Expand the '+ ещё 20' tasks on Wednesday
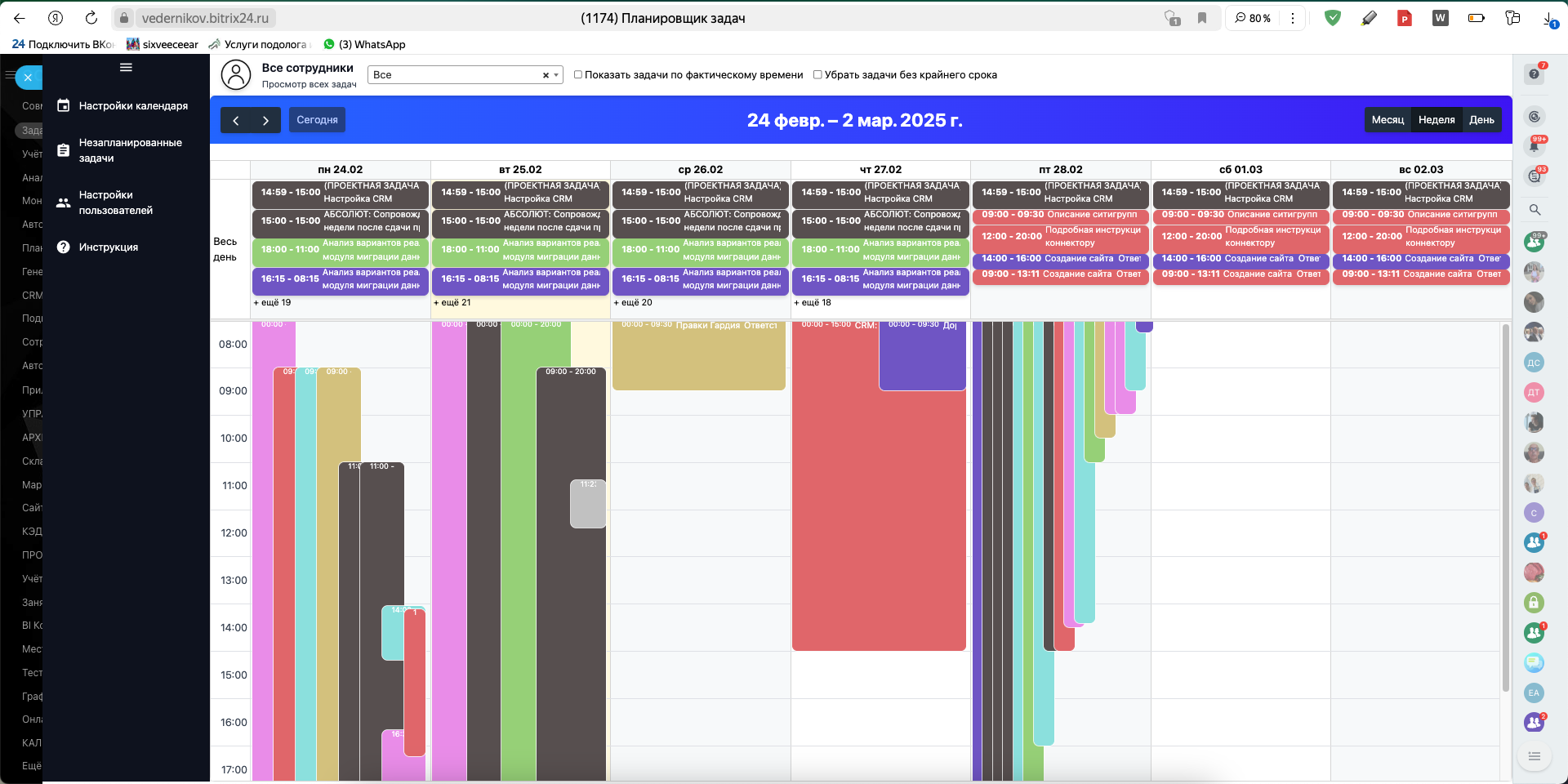The image size is (1568, 784). (633, 303)
